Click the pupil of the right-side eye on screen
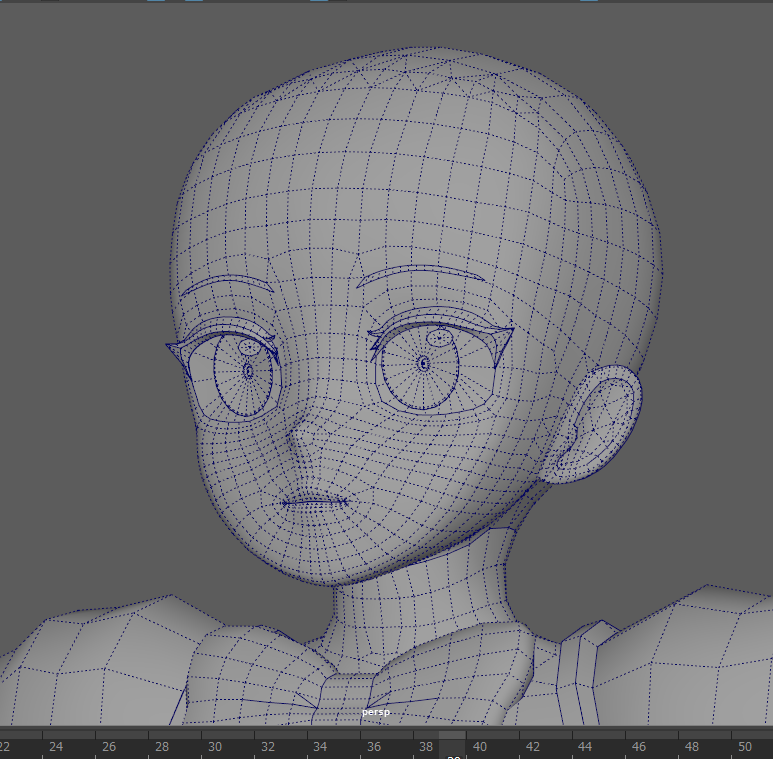Image resolution: width=773 pixels, height=759 pixels. point(423,364)
